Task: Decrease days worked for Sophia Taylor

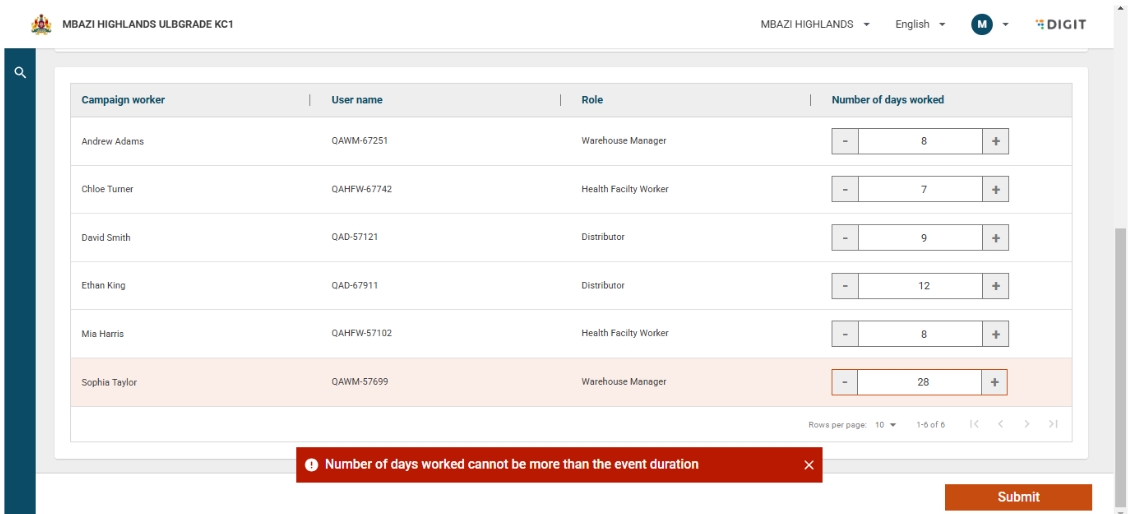Action: [x=845, y=382]
